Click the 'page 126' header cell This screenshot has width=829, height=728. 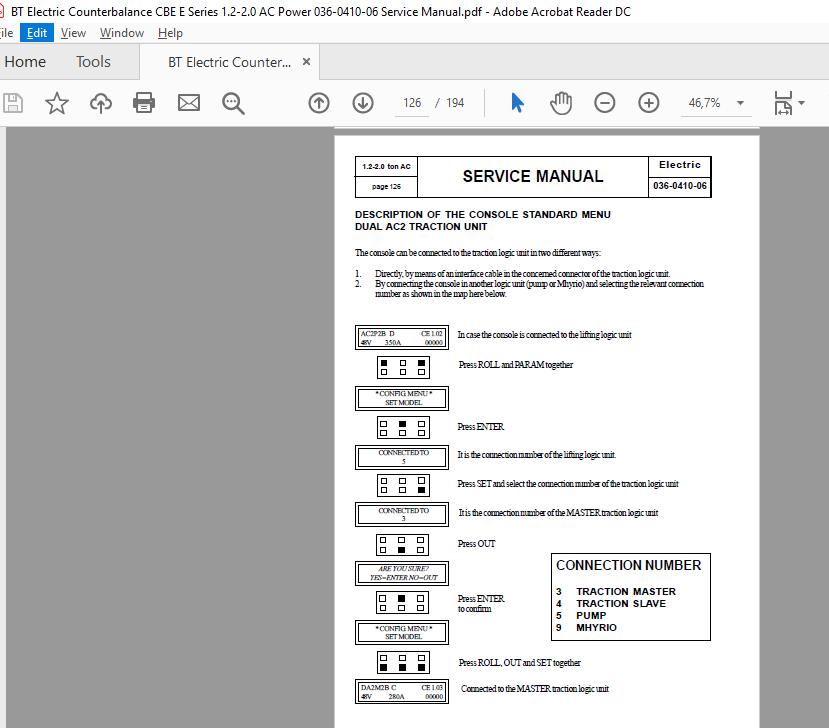pos(386,187)
